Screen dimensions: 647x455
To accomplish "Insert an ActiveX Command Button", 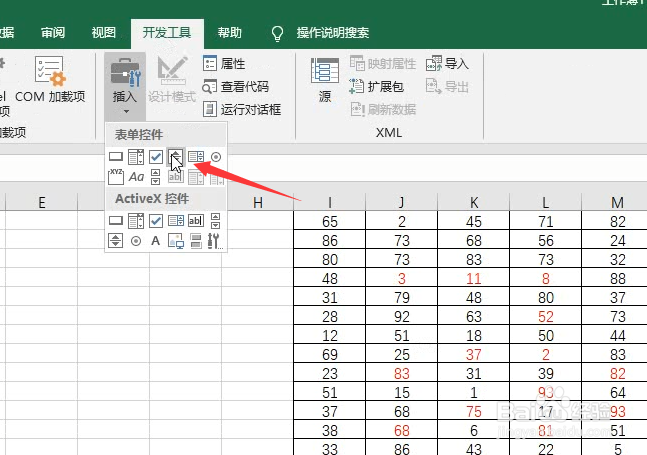I will [116, 221].
